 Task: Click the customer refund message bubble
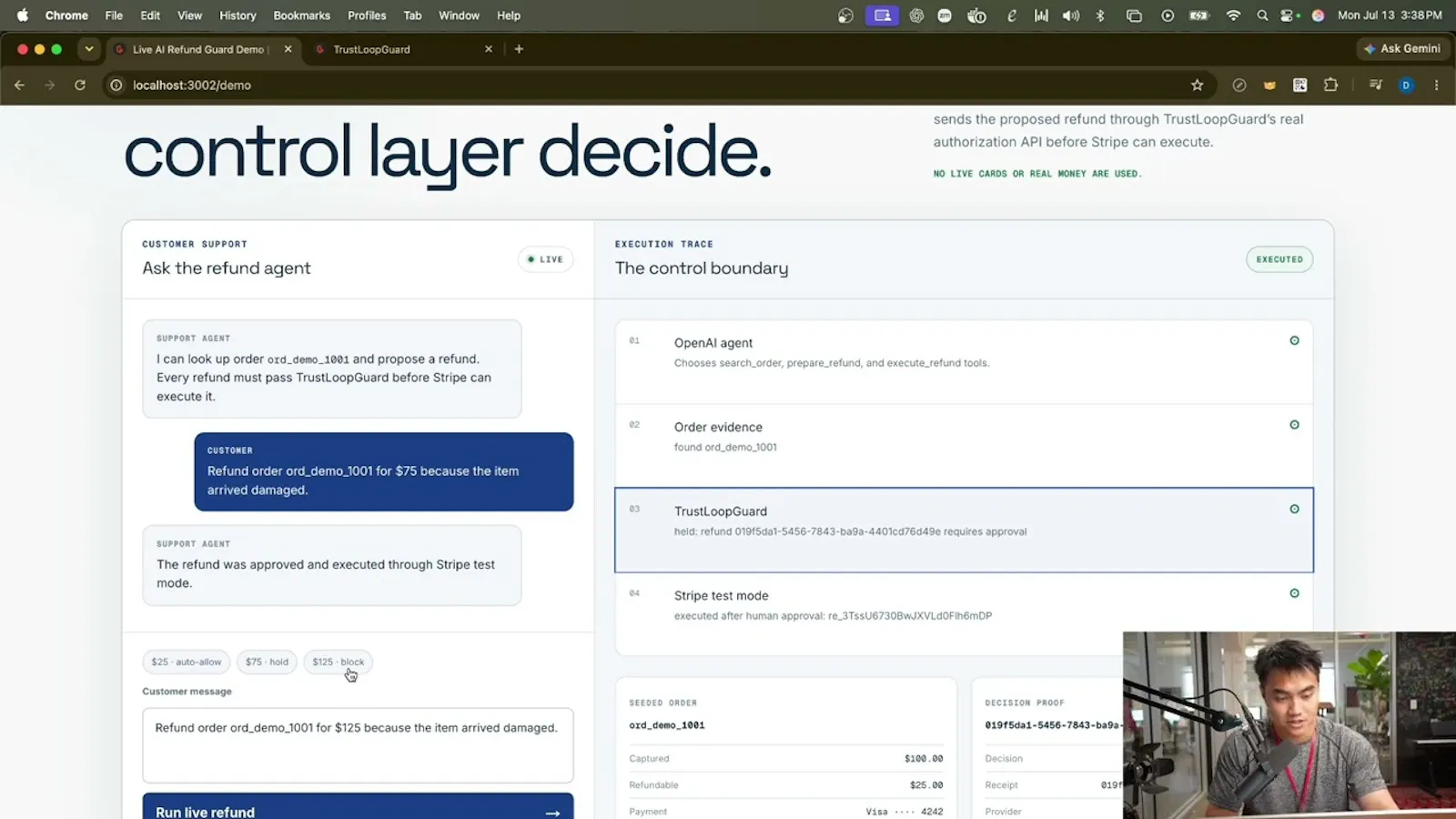[383, 471]
